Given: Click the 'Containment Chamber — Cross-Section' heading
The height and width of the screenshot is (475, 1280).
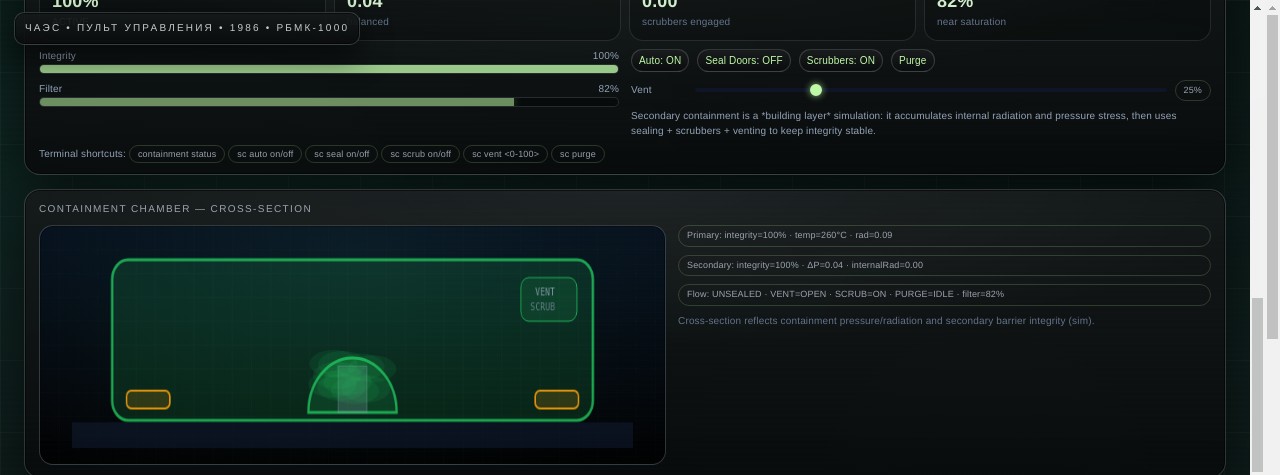Looking at the screenshot, I should click(175, 209).
